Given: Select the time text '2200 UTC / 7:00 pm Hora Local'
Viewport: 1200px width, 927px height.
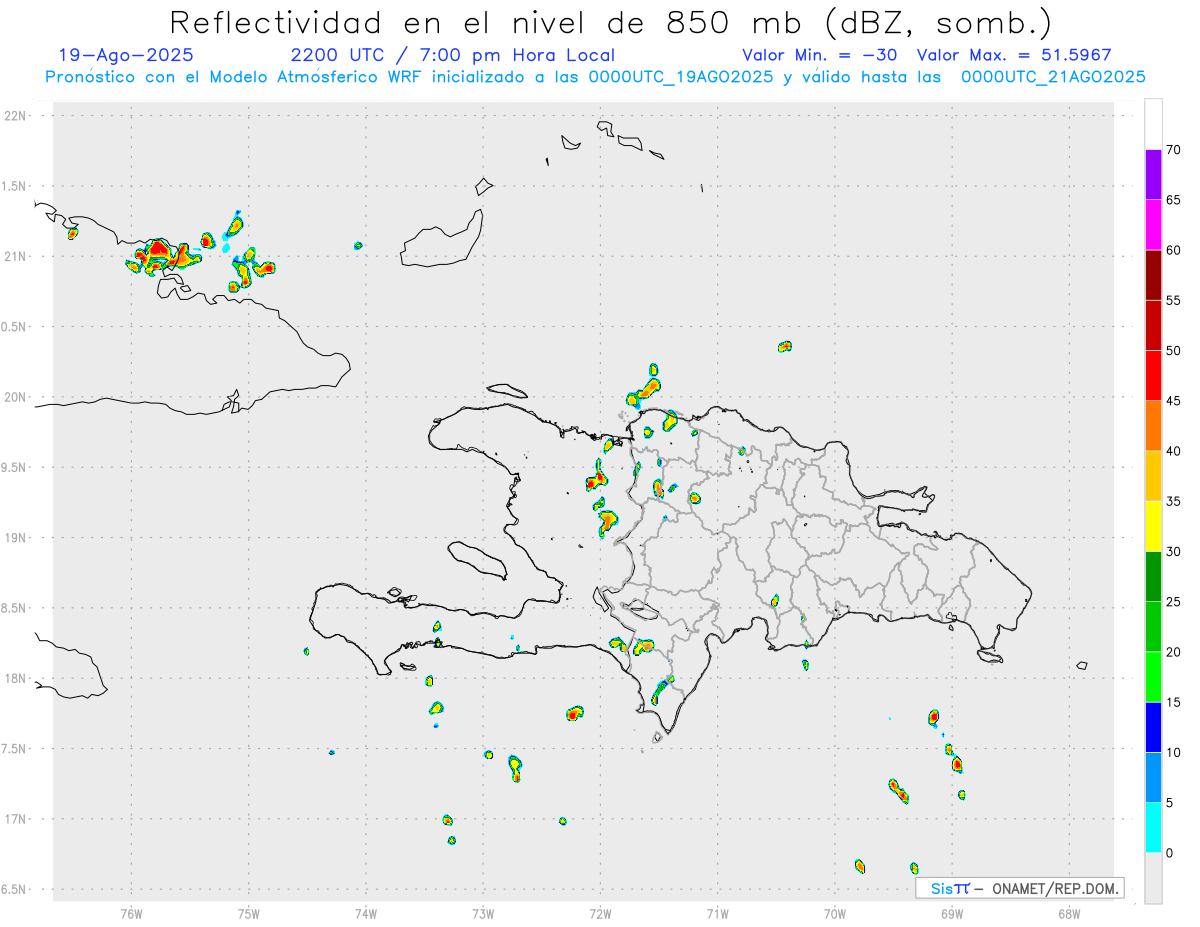Looking at the screenshot, I should (x=453, y=55).
